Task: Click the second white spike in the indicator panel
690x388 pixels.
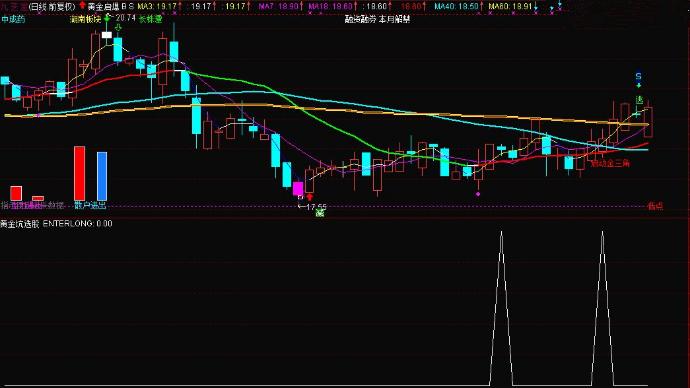Action: (602, 308)
